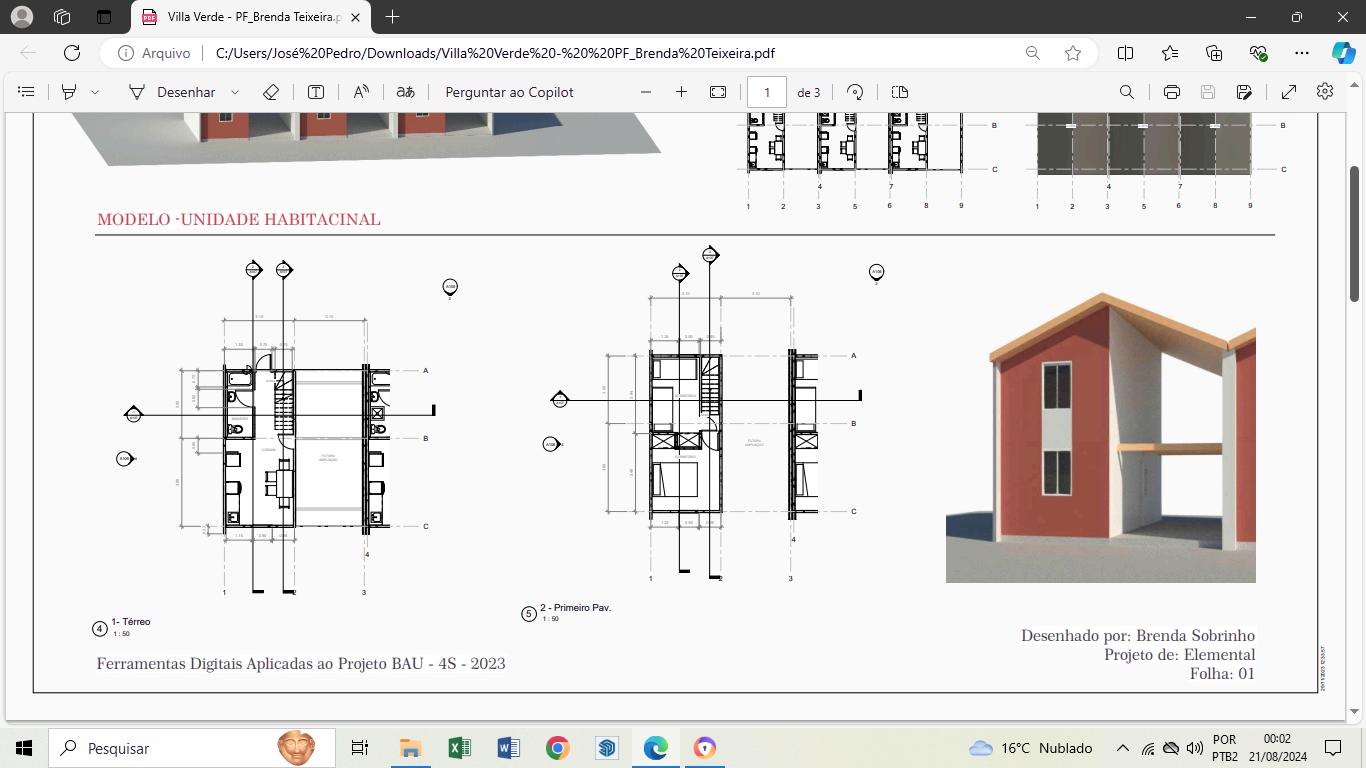The image size is (1366, 768).
Task: Expand the highlight color dropdown
Action: point(95,92)
